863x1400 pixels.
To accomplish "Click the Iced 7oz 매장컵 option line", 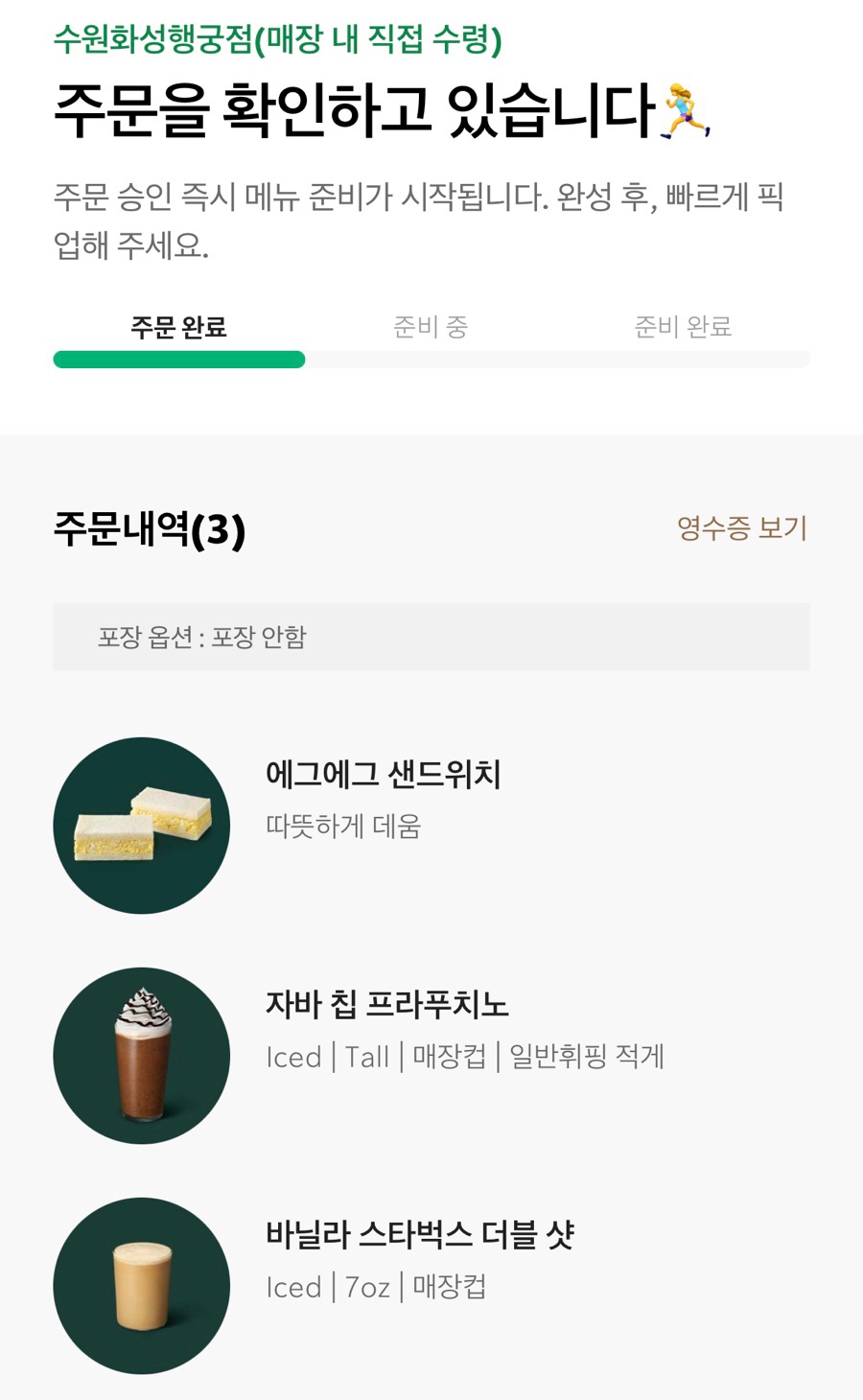I will click(376, 1287).
